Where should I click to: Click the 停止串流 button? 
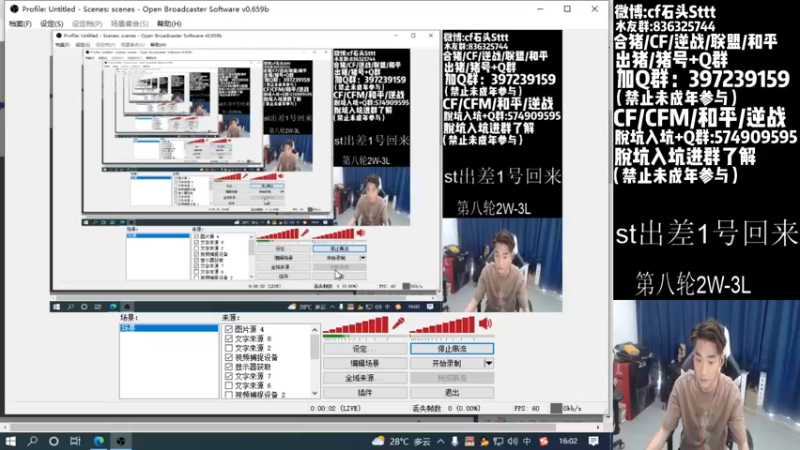tap(452, 349)
